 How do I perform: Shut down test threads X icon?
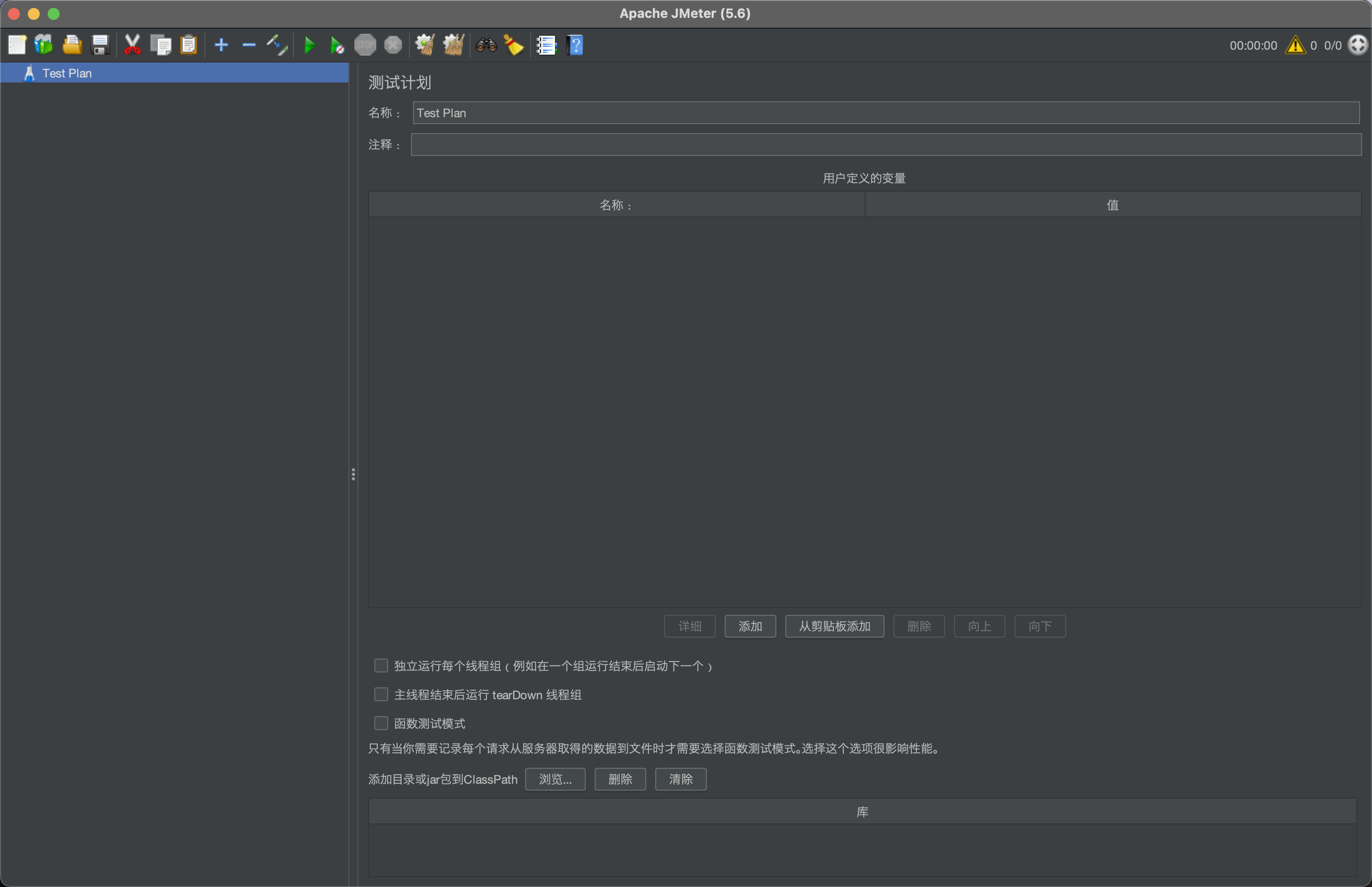[x=393, y=45]
